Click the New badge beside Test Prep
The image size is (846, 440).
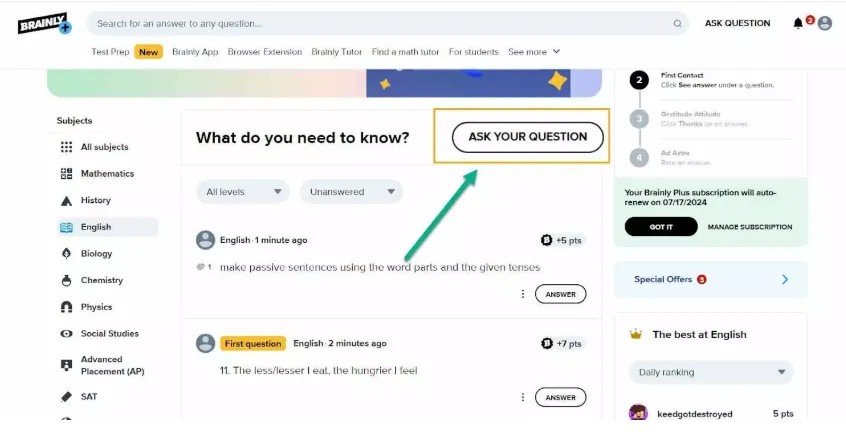tap(148, 52)
